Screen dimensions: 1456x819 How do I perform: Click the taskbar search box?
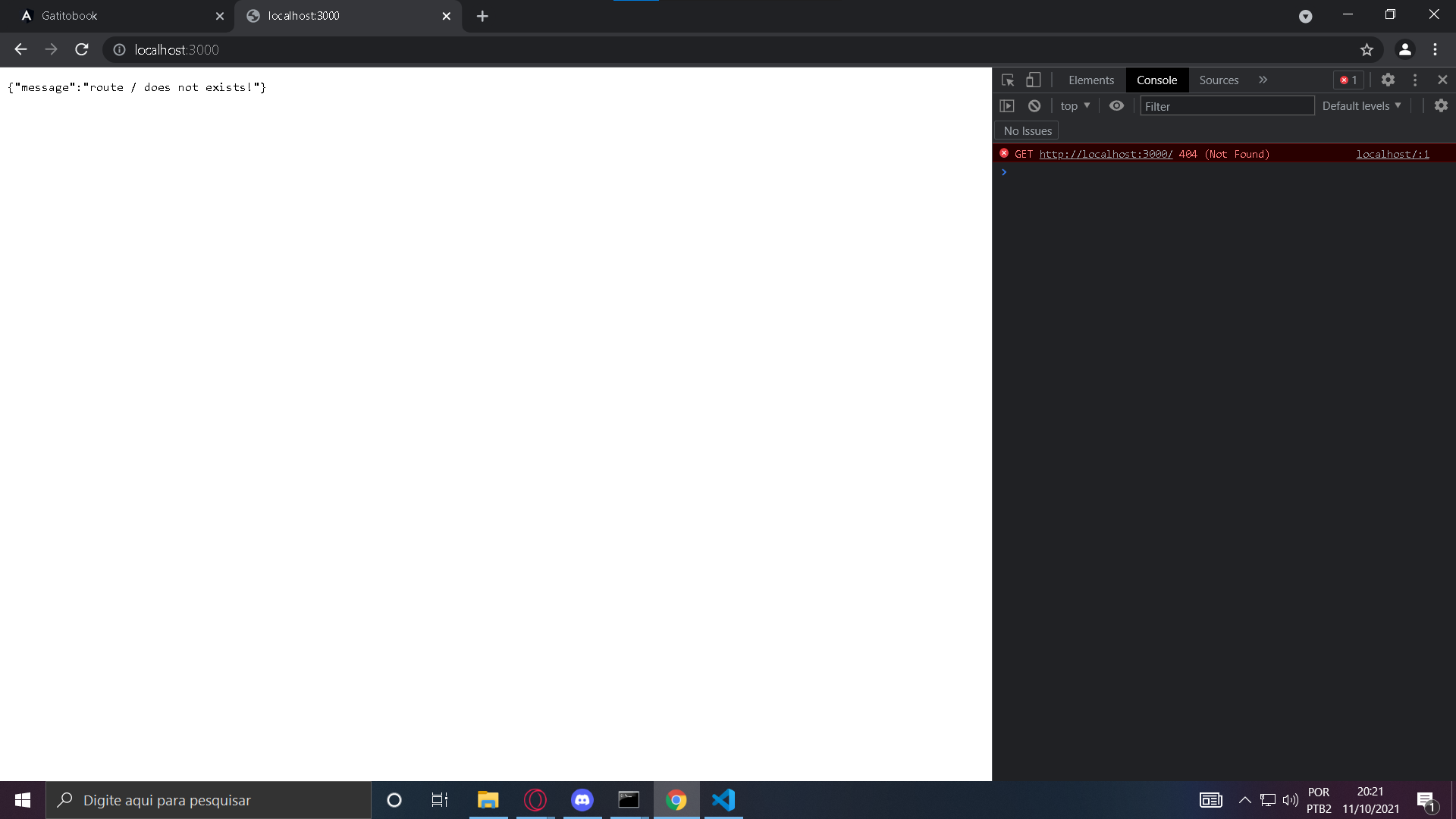pyautogui.click(x=209, y=800)
